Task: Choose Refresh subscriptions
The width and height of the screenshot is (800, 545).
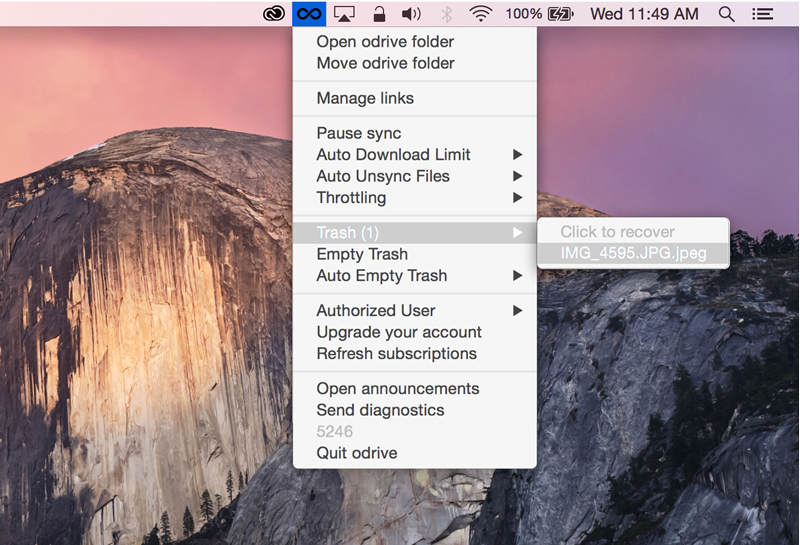Action: (x=415, y=354)
